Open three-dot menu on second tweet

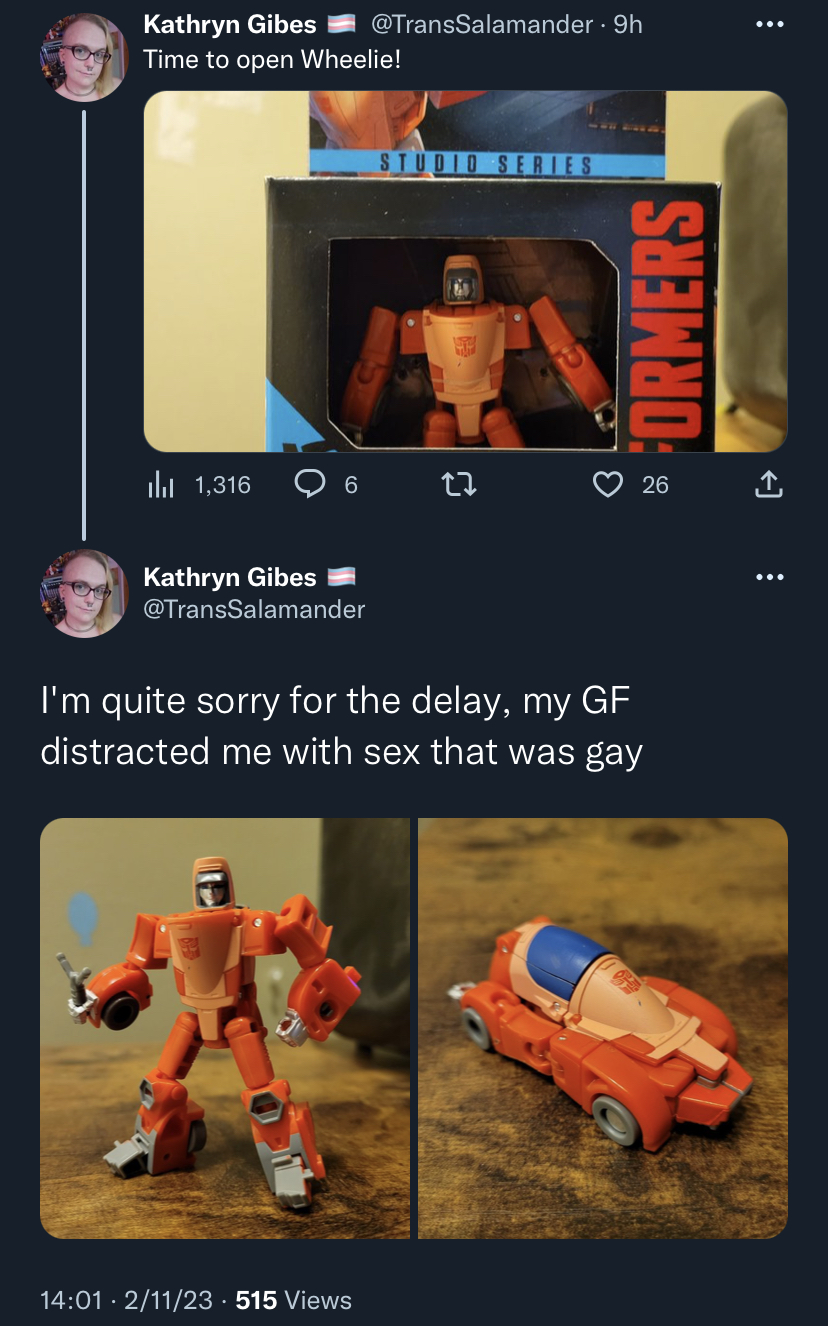click(x=766, y=577)
